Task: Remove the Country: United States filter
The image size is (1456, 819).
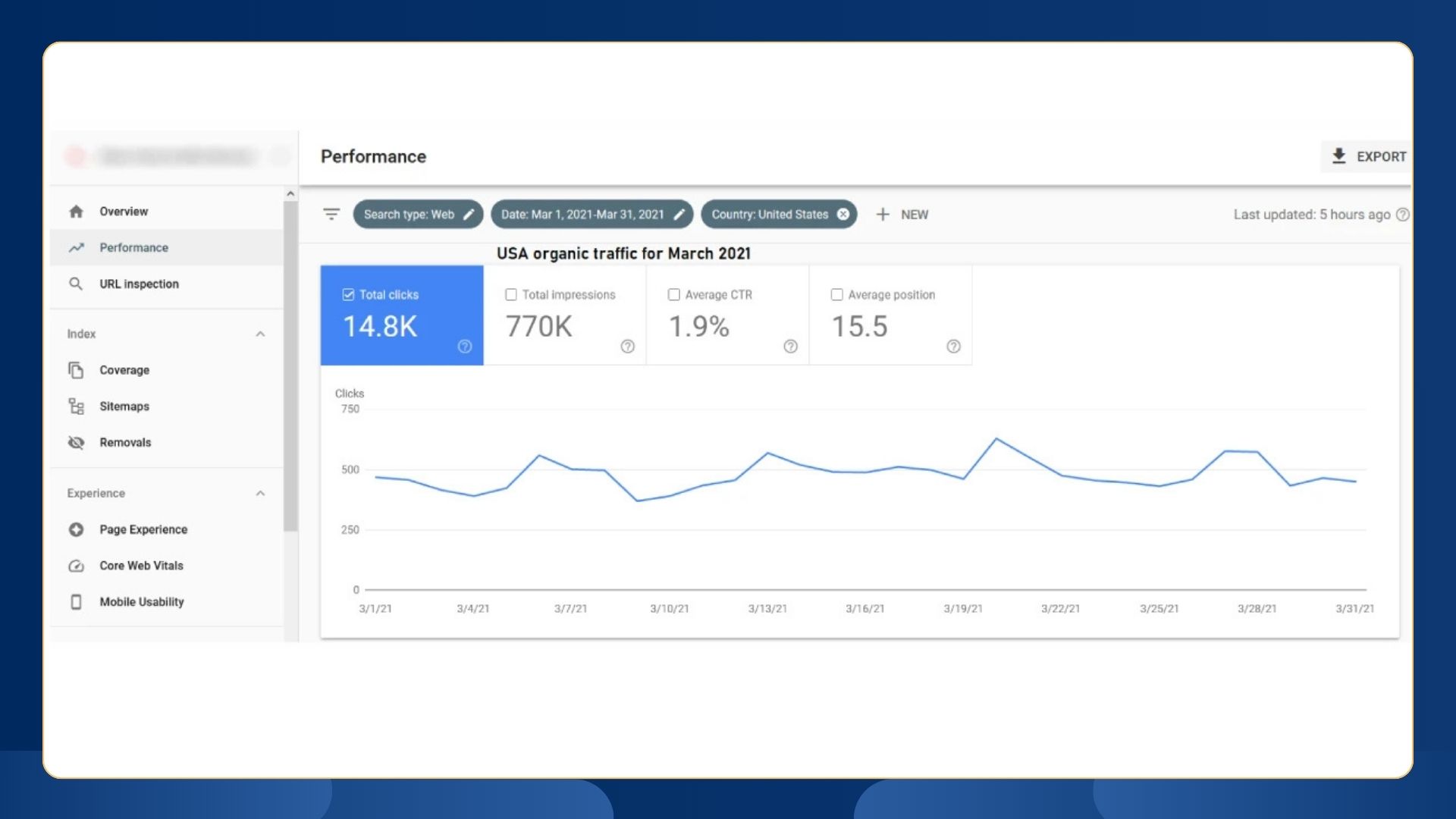Action: pos(843,215)
